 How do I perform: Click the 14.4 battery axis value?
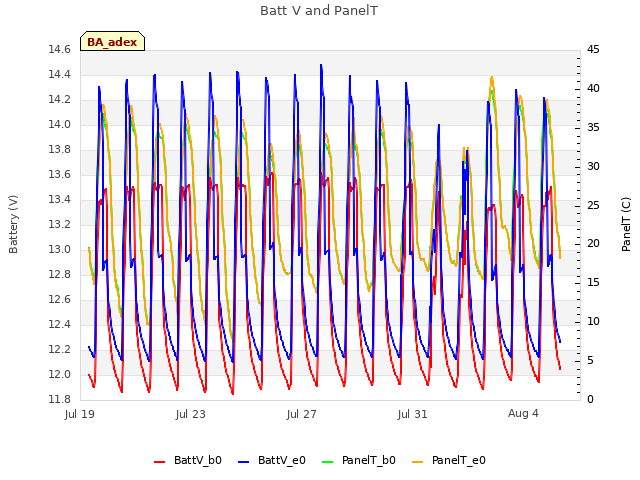[60, 75]
